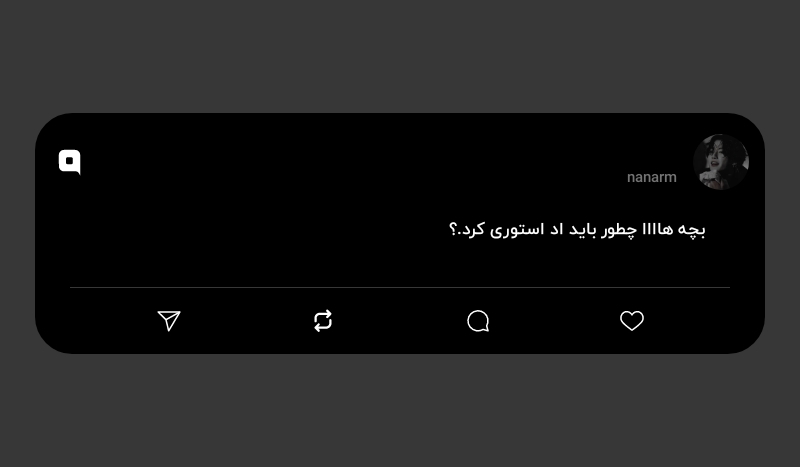Click the thin divider line above action icons
Viewport: 800px width, 467px height.
pos(400,287)
